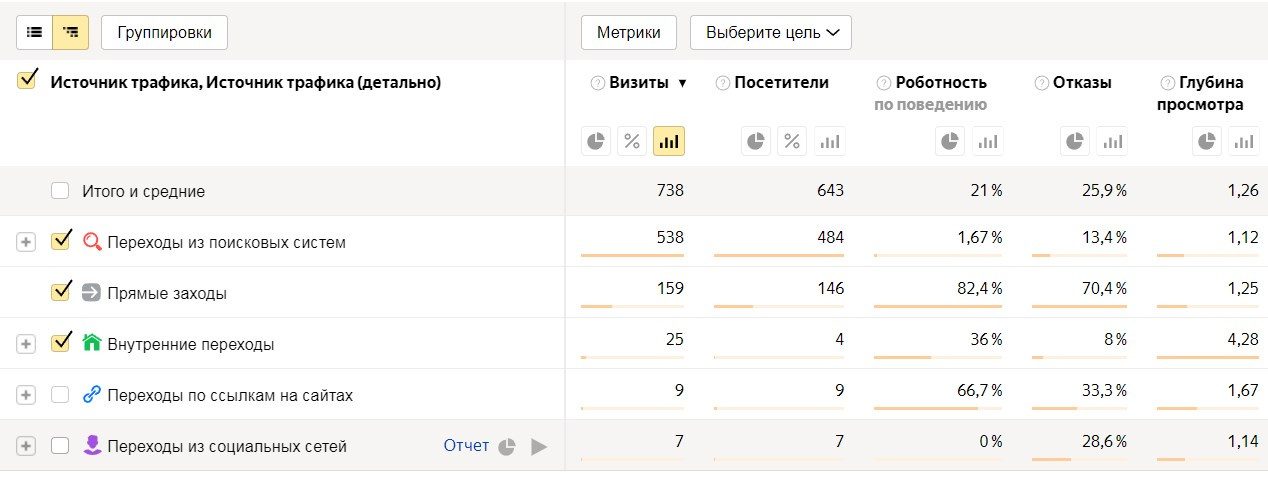
Task: Show pie chart for Визиты column
Action: click(x=596, y=141)
